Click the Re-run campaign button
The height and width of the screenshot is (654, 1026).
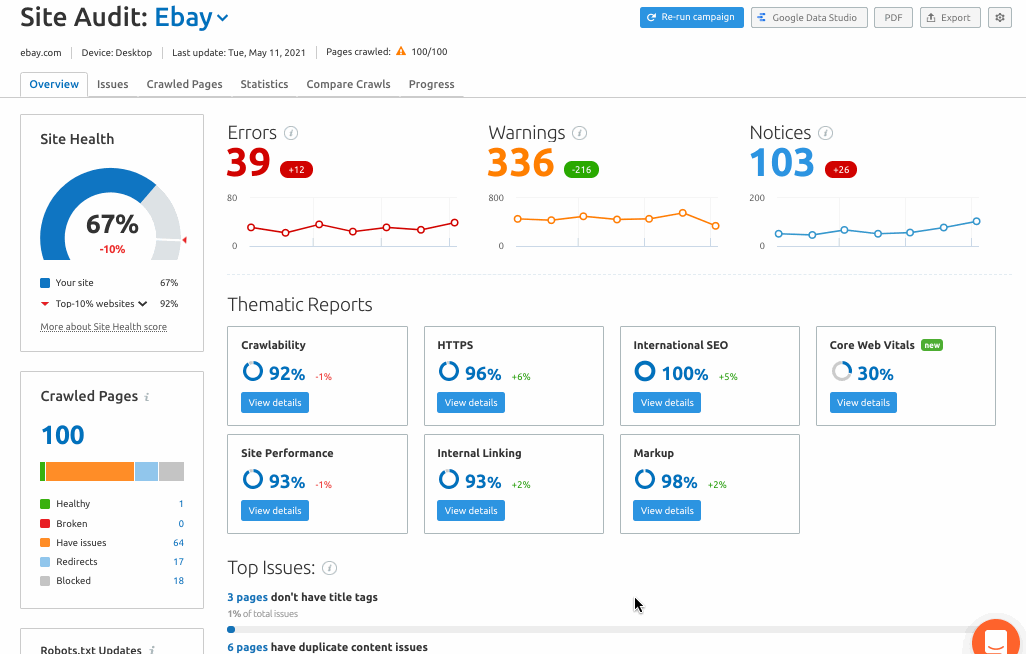[691, 17]
